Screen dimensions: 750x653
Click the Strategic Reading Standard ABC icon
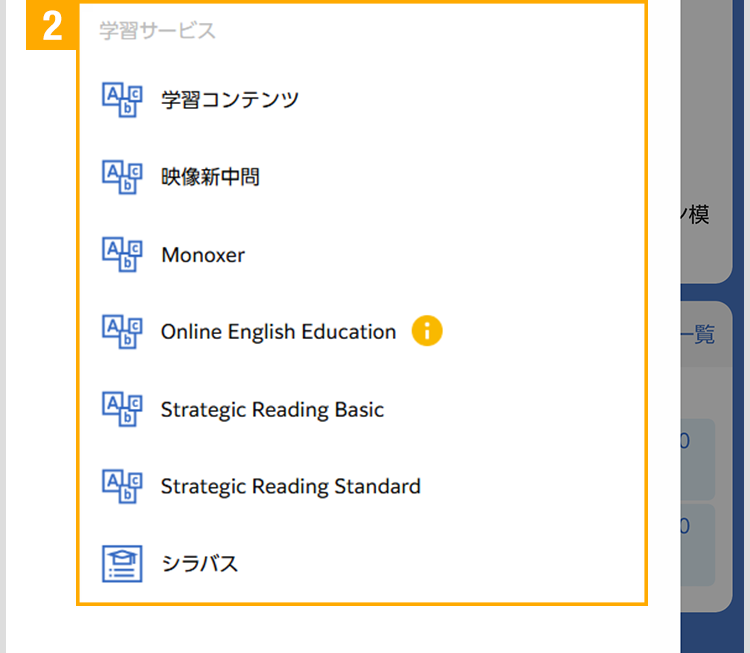click(123, 487)
